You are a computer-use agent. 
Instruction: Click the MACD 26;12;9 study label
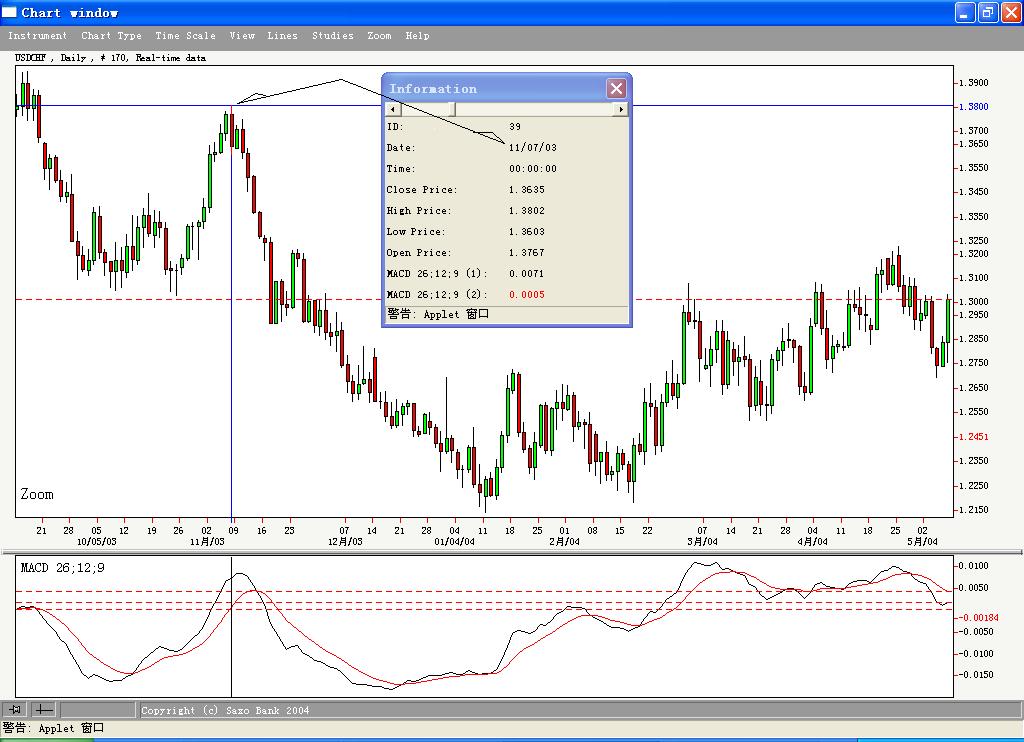click(x=62, y=568)
